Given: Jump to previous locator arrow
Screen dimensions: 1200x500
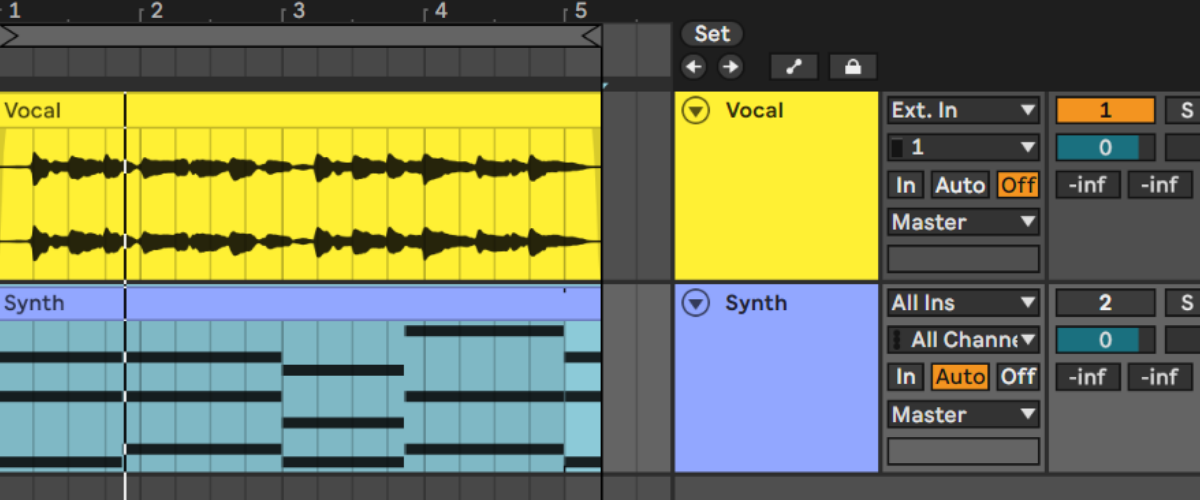Looking at the screenshot, I should click(694, 67).
